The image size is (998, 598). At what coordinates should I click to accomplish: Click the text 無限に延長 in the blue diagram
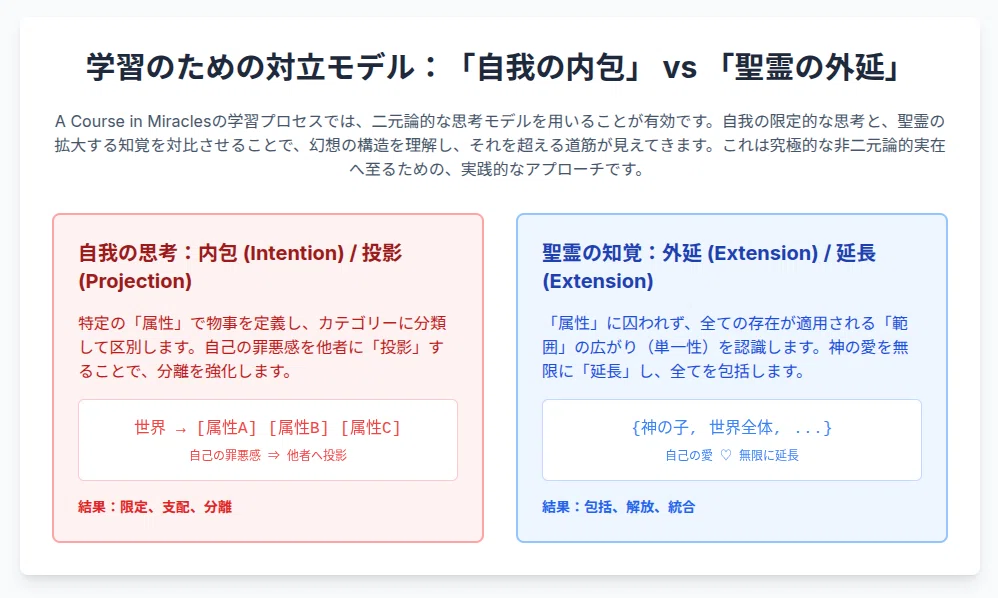(769, 455)
